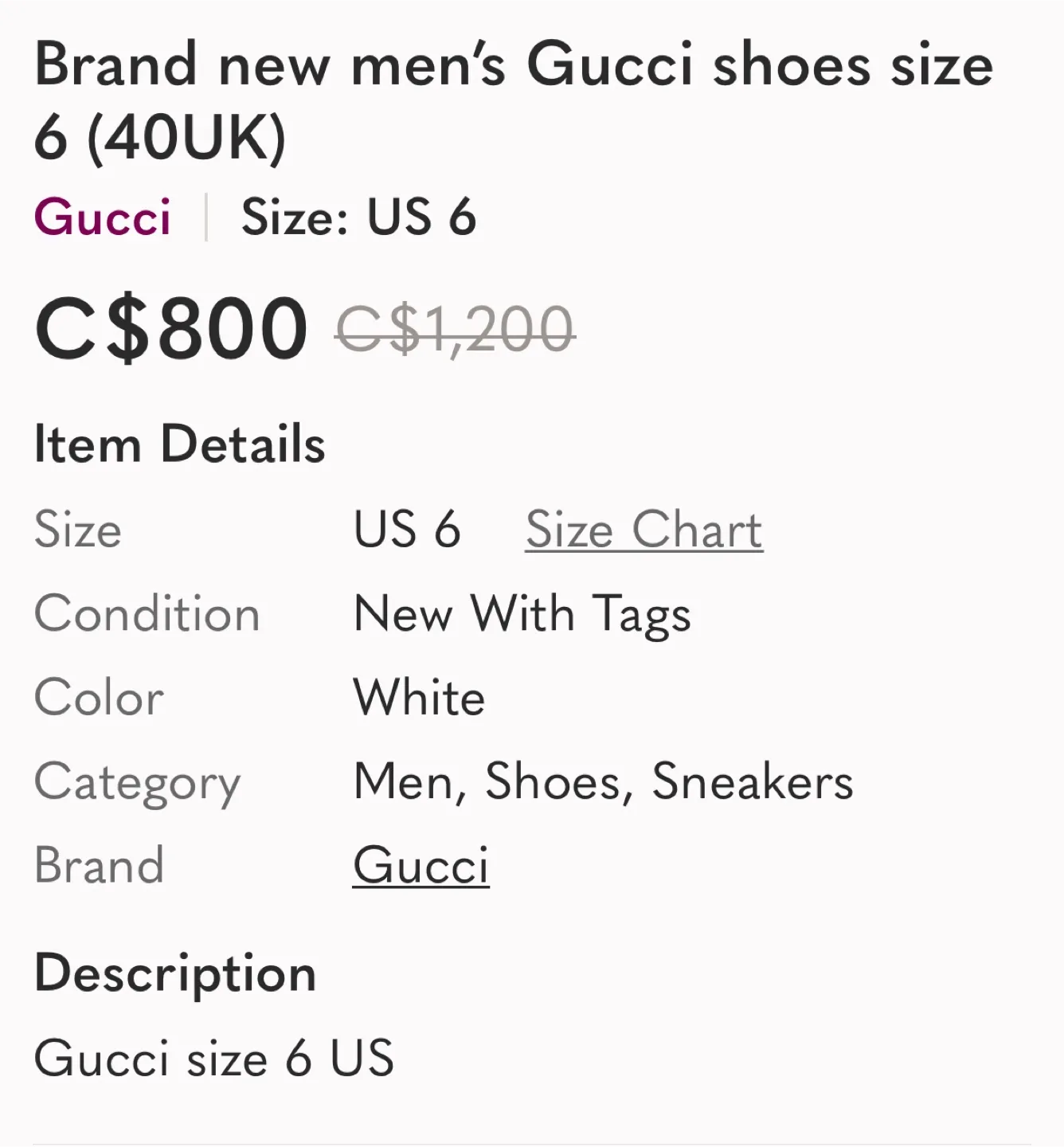Click the Category label in Item Details
1064x1147 pixels.
pyautogui.click(x=136, y=783)
